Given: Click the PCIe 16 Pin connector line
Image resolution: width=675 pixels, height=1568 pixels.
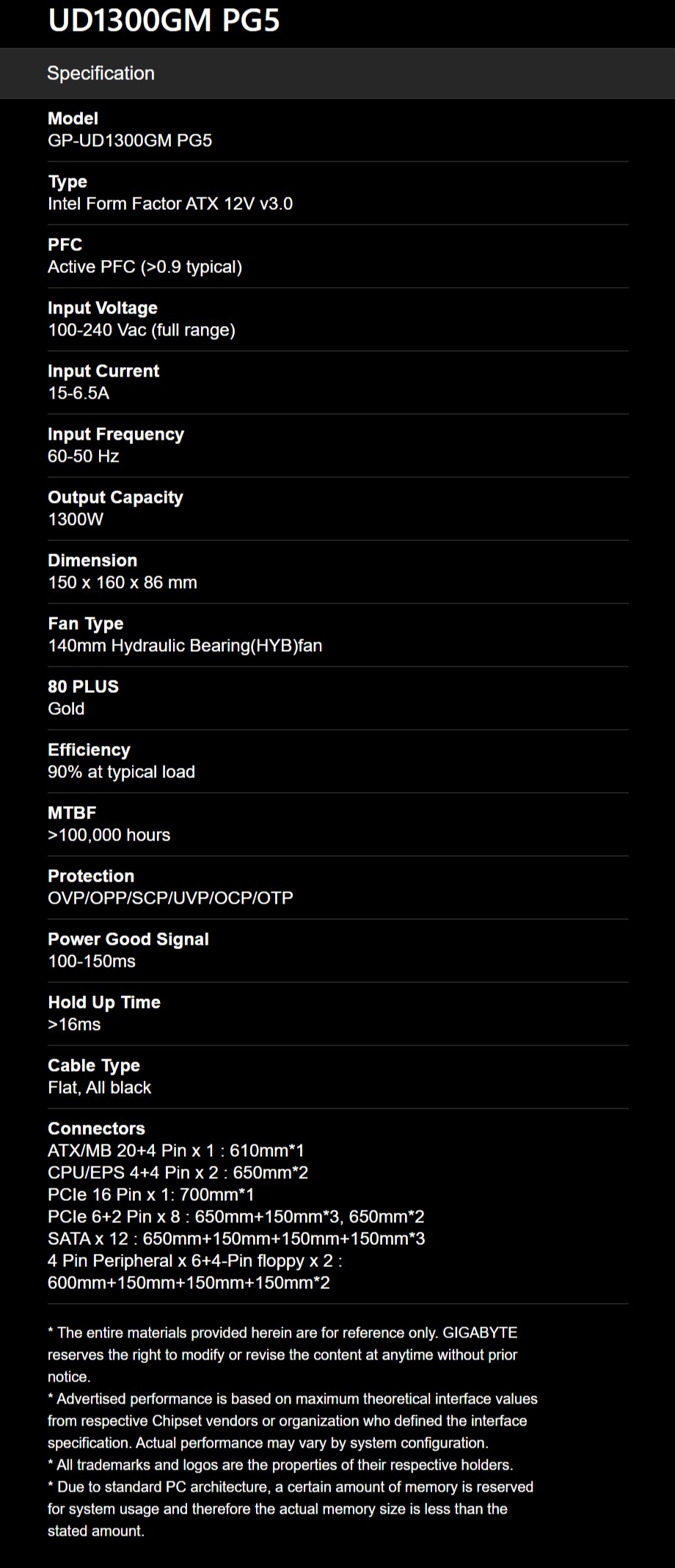Looking at the screenshot, I should [x=151, y=1194].
